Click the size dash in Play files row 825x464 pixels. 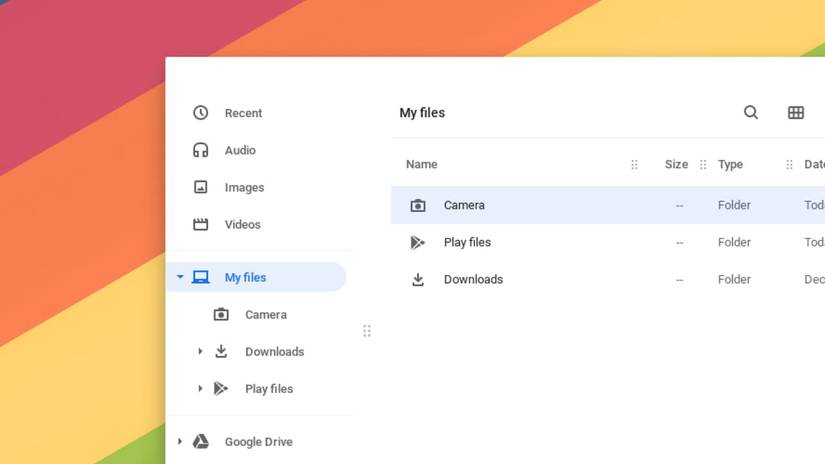coord(679,243)
